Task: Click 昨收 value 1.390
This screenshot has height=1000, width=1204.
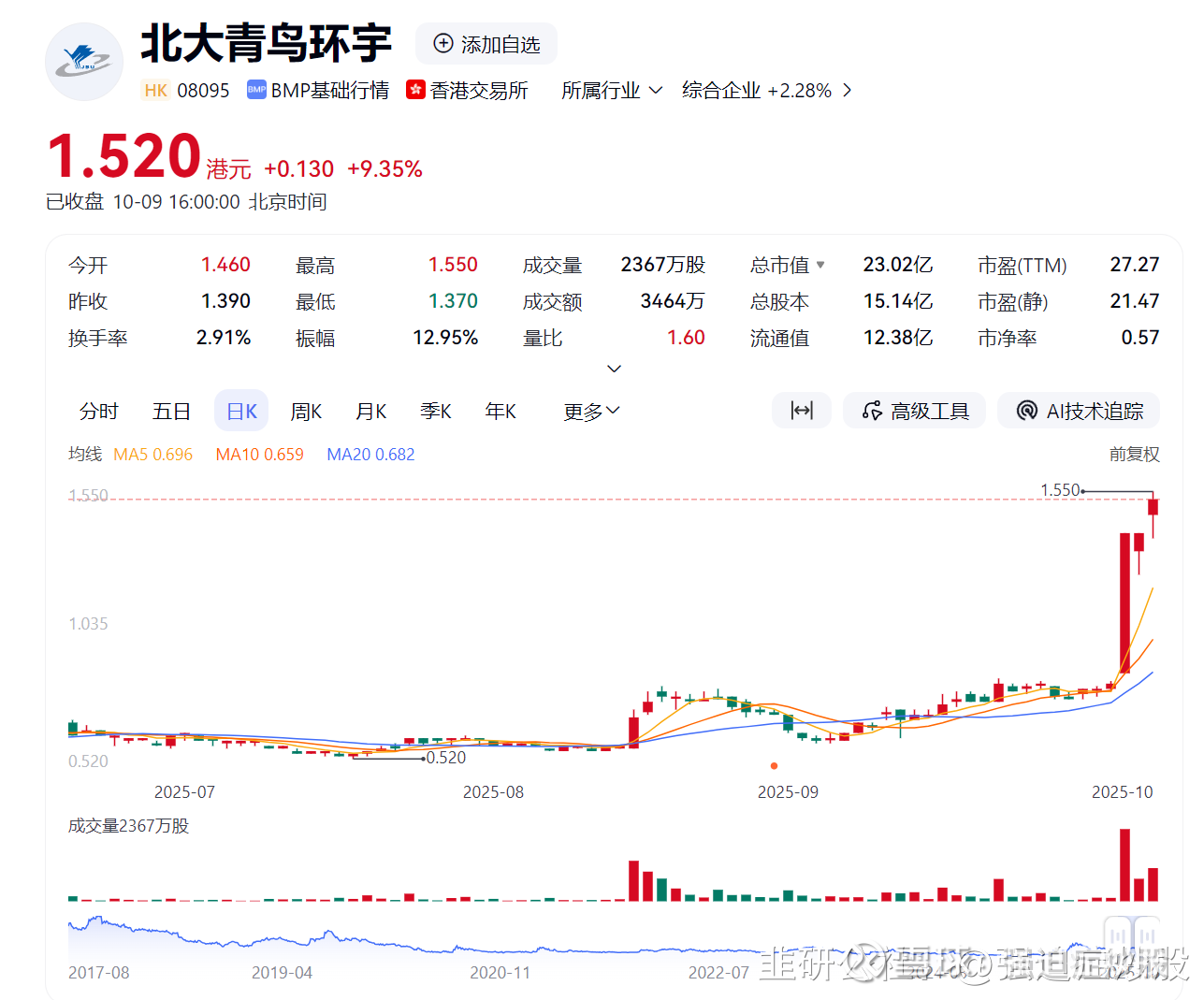Action: pyautogui.click(x=225, y=301)
